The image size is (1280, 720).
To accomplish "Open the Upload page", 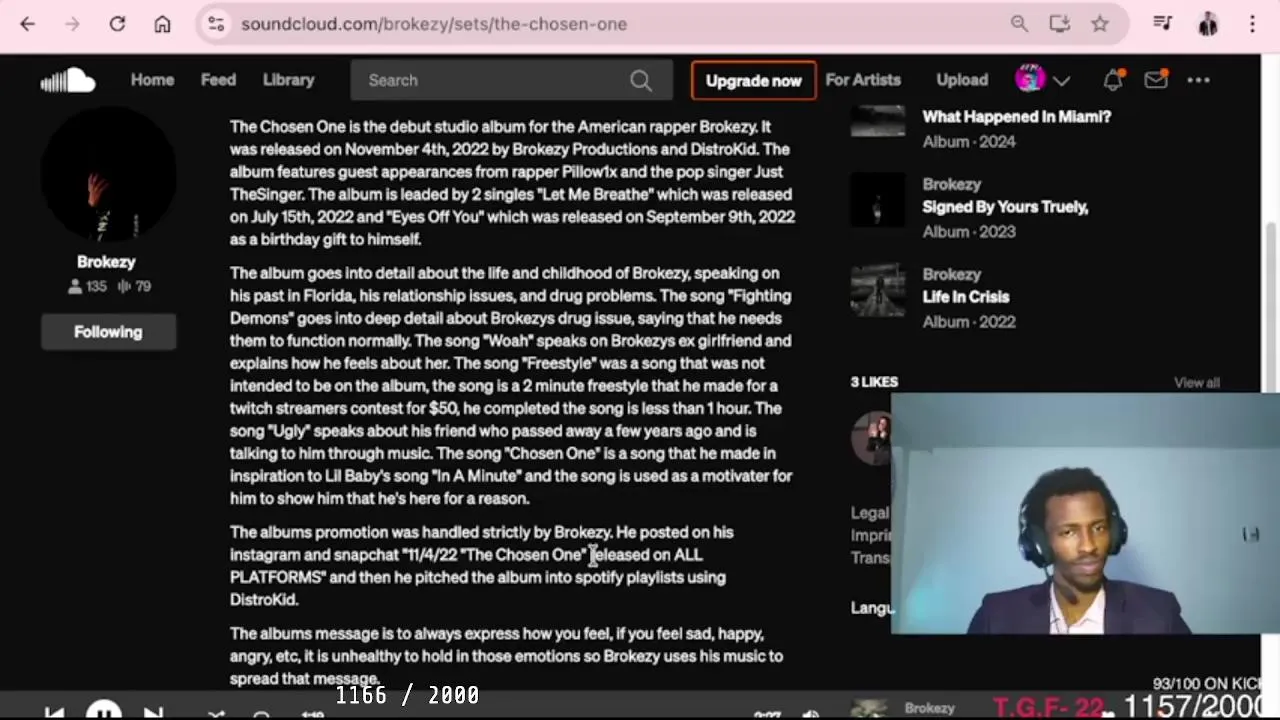I will click(x=962, y=80).
